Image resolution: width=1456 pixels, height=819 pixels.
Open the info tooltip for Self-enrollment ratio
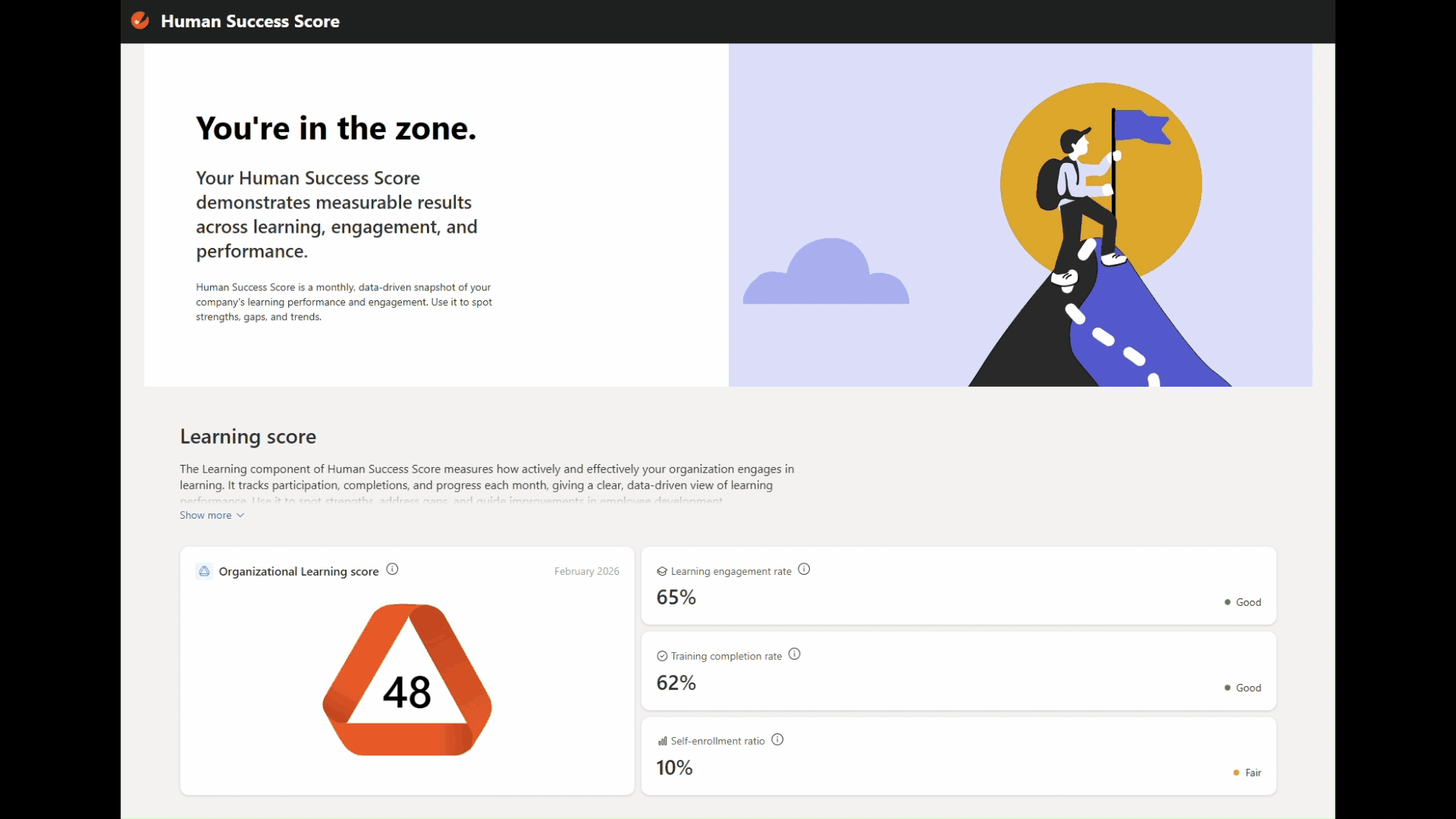[777, 739]
